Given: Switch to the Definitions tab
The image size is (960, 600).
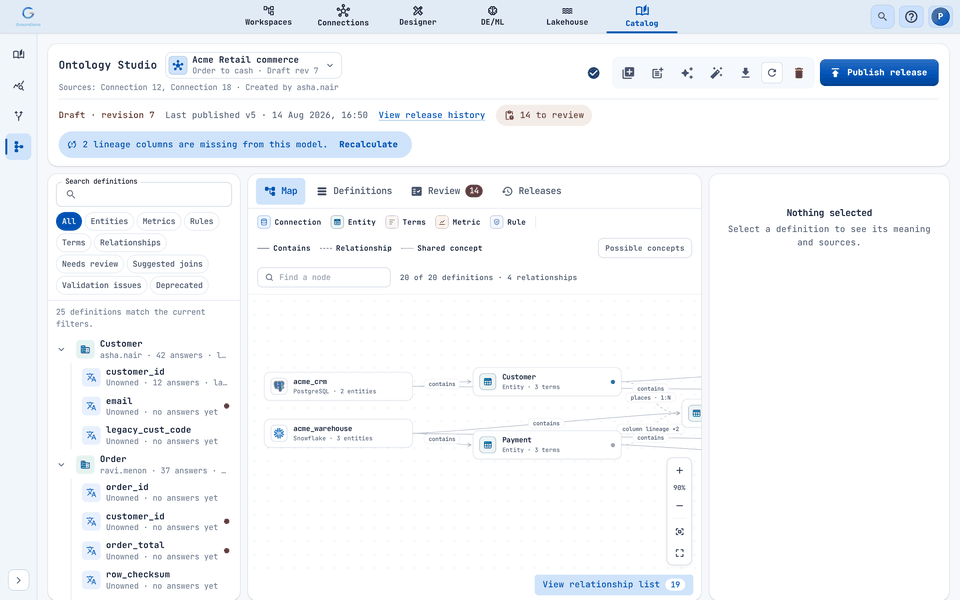Looking at the screenshot, I should pos(354,191).
